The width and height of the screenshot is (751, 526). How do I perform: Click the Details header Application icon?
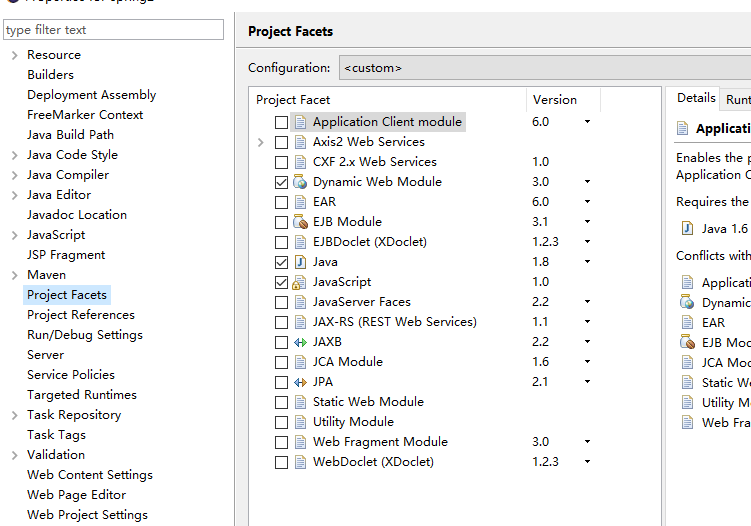click(x=683, y=128)
